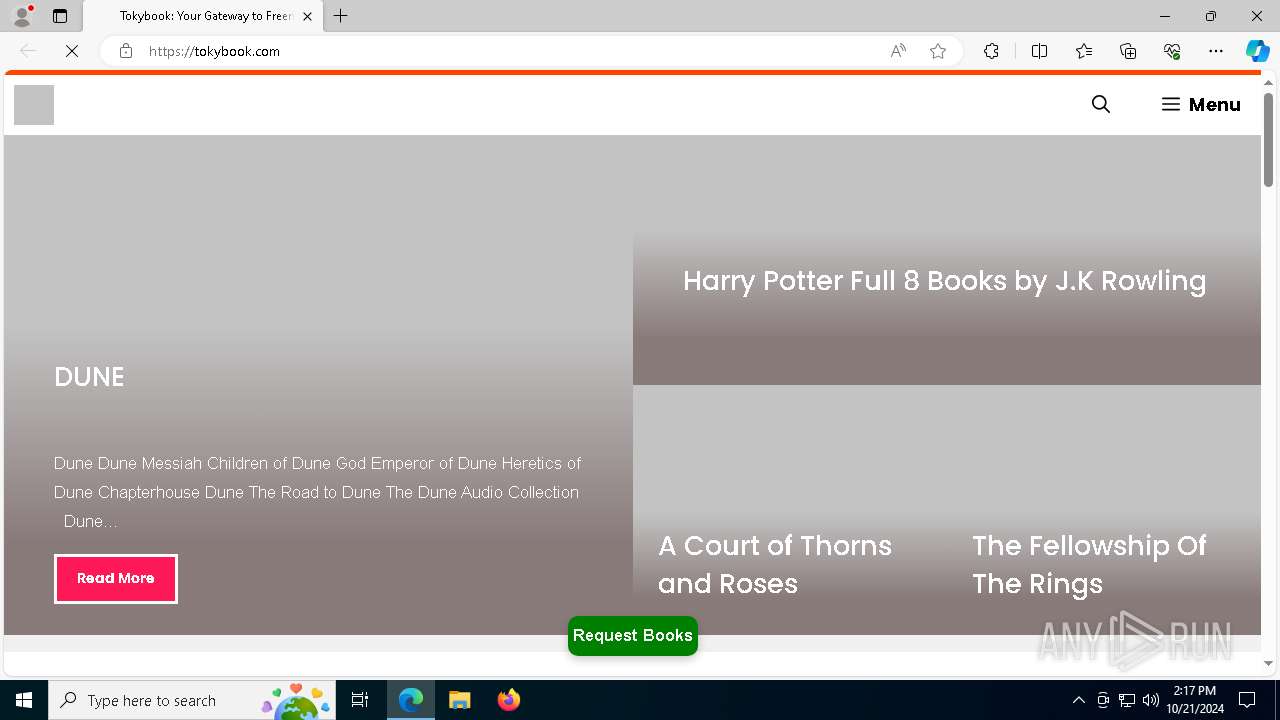Open Settings and more menu
This screenshot has width=1280, height=720.
(x=1216, y=51)
